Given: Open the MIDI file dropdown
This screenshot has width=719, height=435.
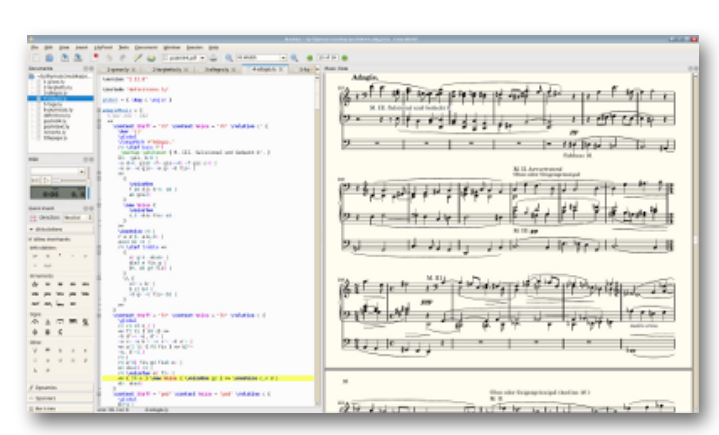Looking at the screenshot, I should coord(58,171).
